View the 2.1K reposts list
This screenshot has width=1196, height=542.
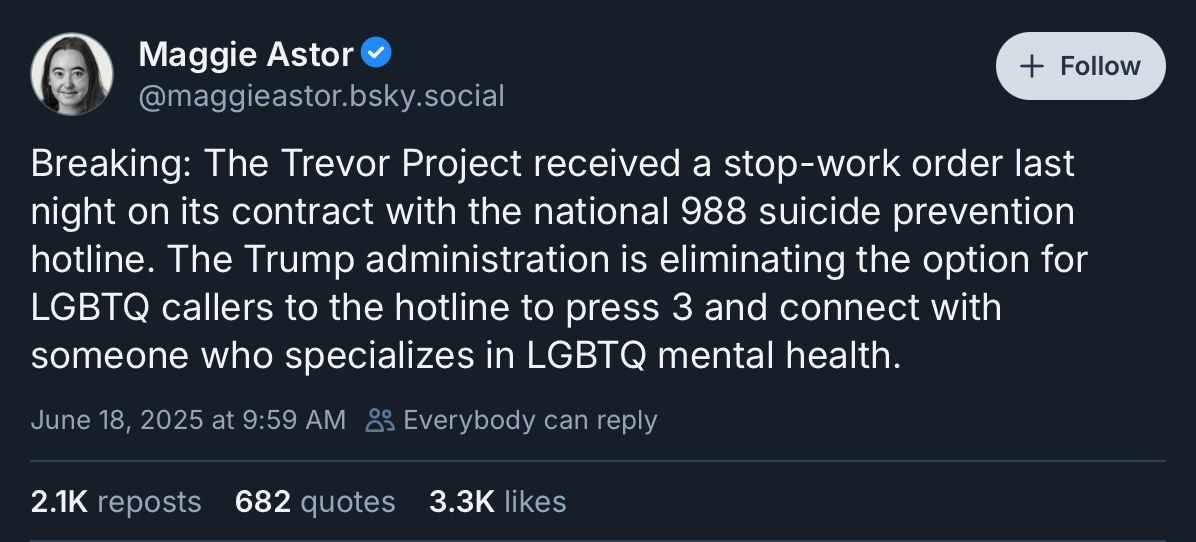point(116,501)
